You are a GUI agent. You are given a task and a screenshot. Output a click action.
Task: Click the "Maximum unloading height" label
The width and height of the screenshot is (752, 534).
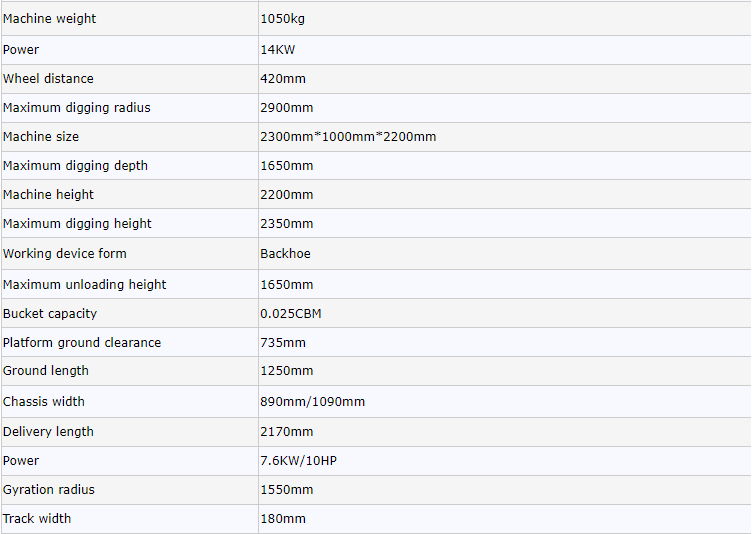tap(85, 284)
